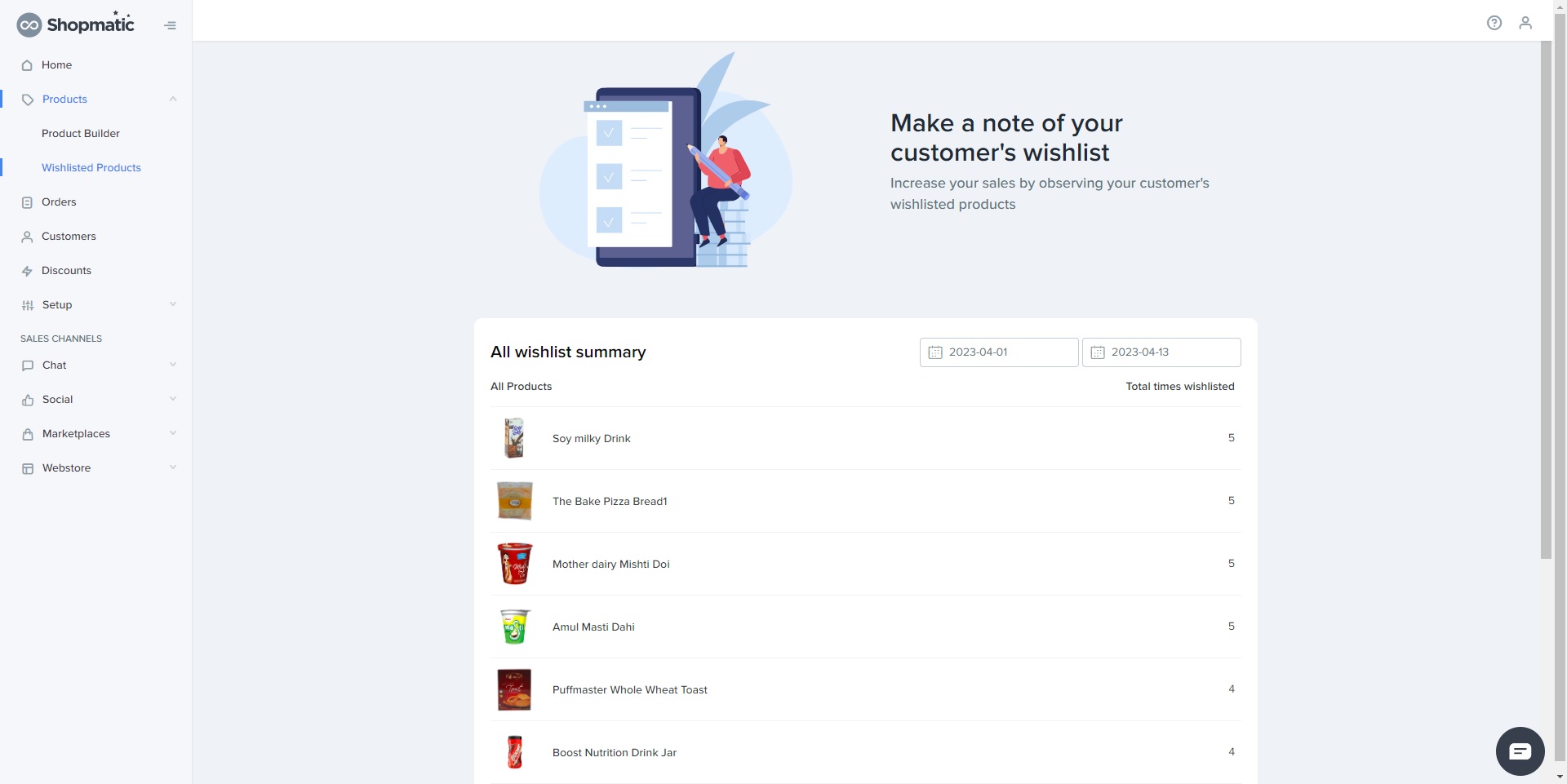
Task: Click the Webstore layout icon
Action: (x=28, y=468)
